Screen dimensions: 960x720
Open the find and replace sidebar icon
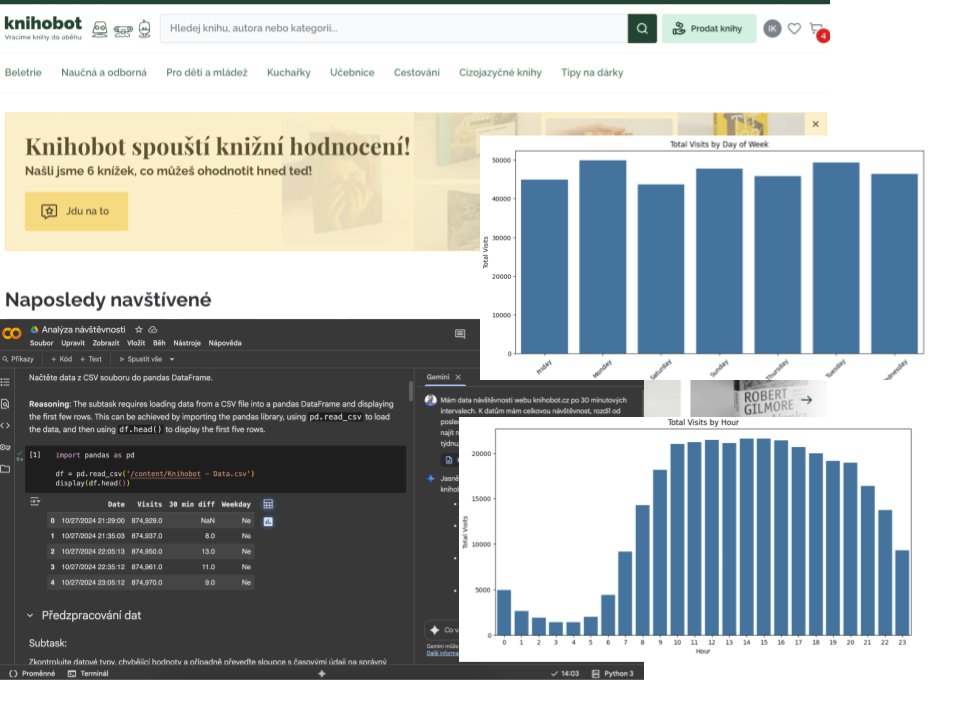[5, 403]
